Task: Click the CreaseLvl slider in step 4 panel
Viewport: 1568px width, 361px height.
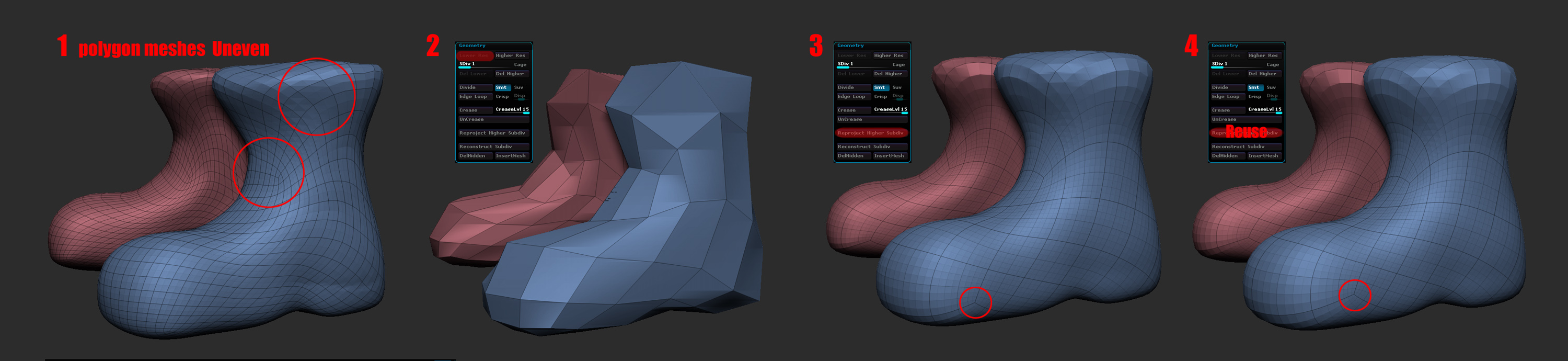Action: point(1265,110)
